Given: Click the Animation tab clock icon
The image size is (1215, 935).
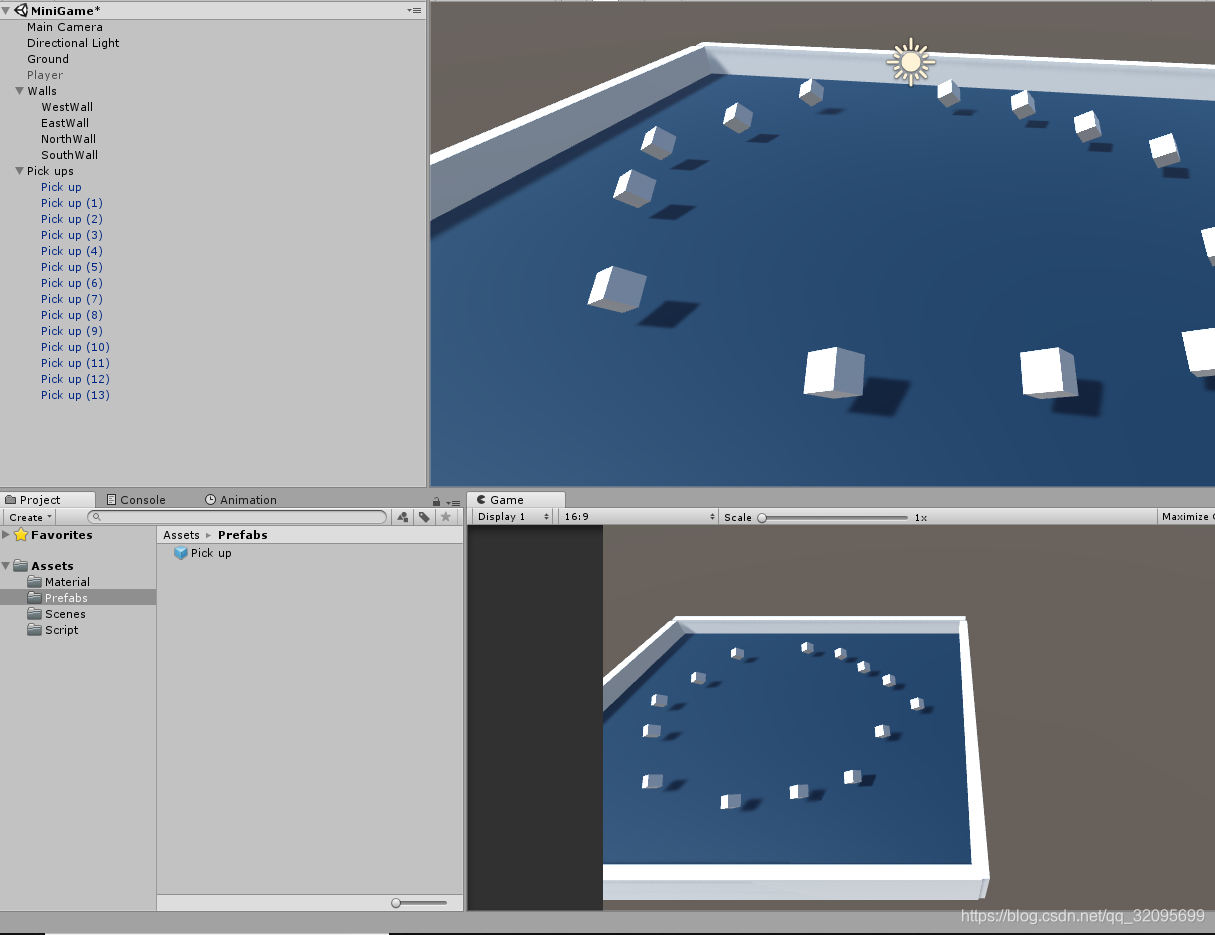Looking at the screenshot, I should (211, 500).
